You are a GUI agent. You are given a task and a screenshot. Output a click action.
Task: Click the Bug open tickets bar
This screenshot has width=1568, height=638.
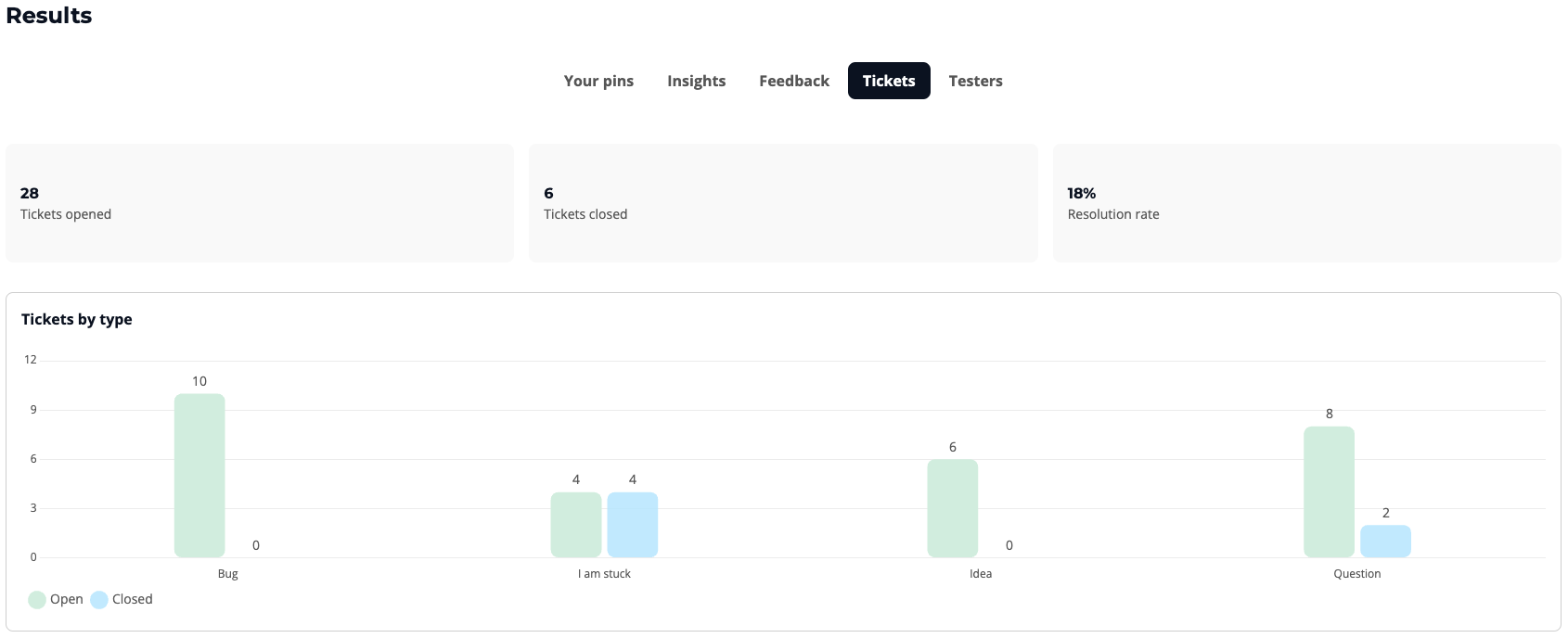coord(199,476)
